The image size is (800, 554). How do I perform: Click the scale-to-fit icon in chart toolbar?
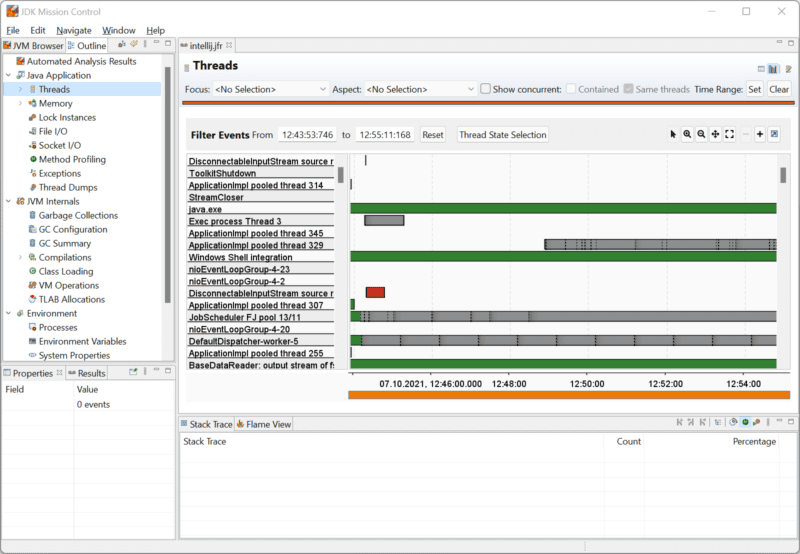[730, 134]
